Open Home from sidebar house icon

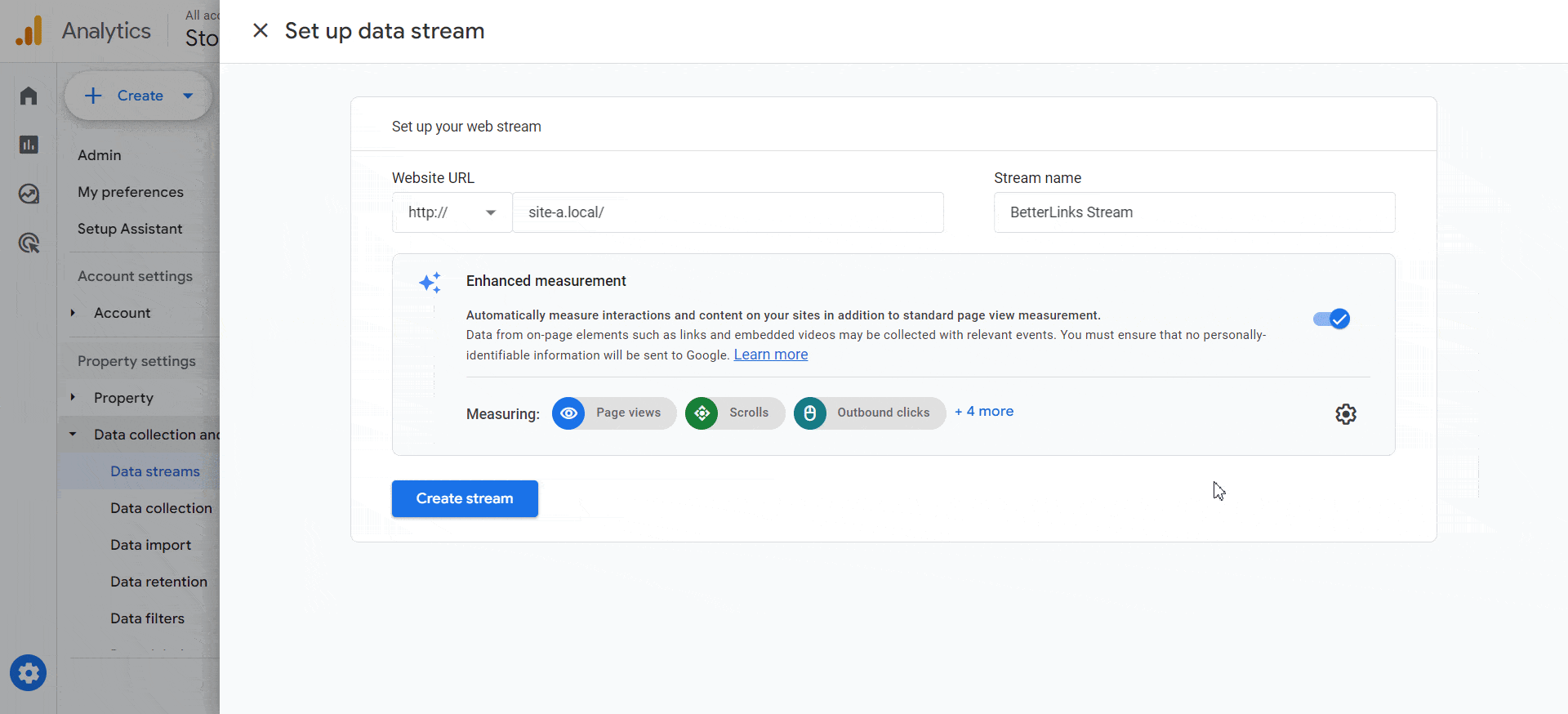(x=29, y=96)
